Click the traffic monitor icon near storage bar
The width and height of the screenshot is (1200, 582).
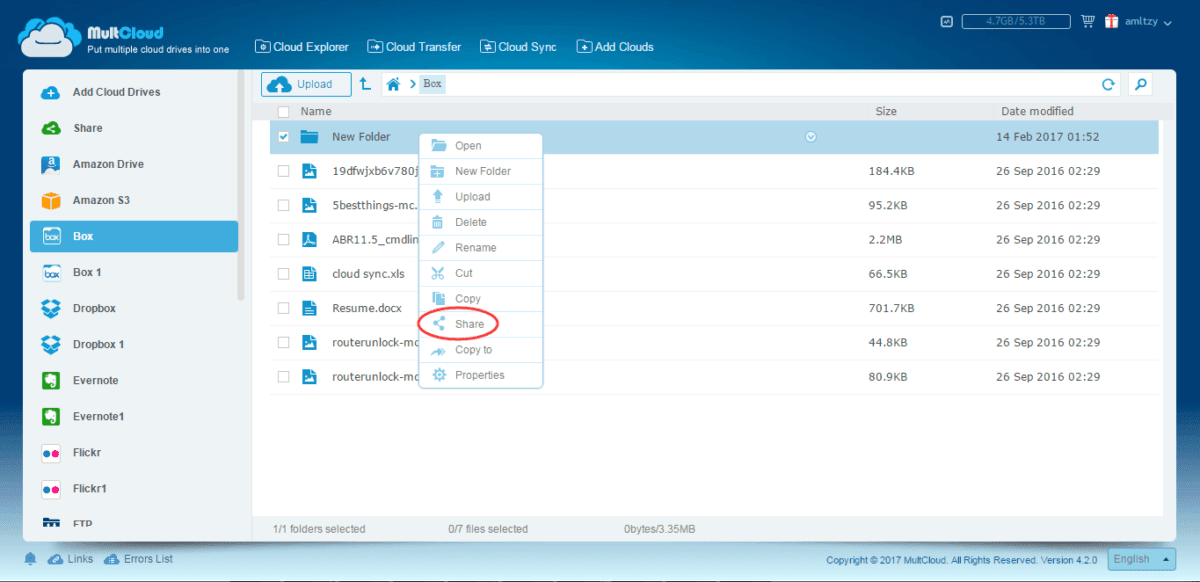coord(946,20)
